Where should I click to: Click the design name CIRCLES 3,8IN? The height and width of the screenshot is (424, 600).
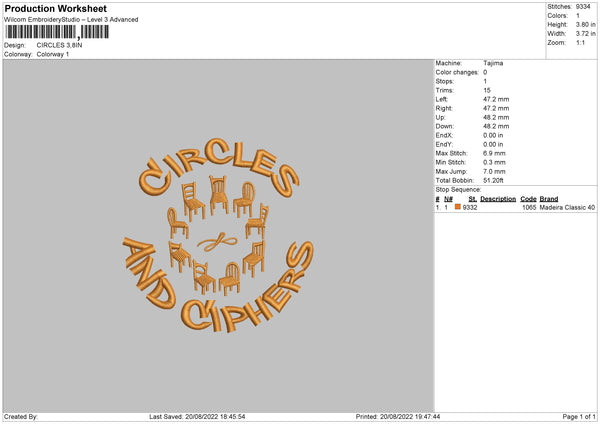click(x=59, y=45)
